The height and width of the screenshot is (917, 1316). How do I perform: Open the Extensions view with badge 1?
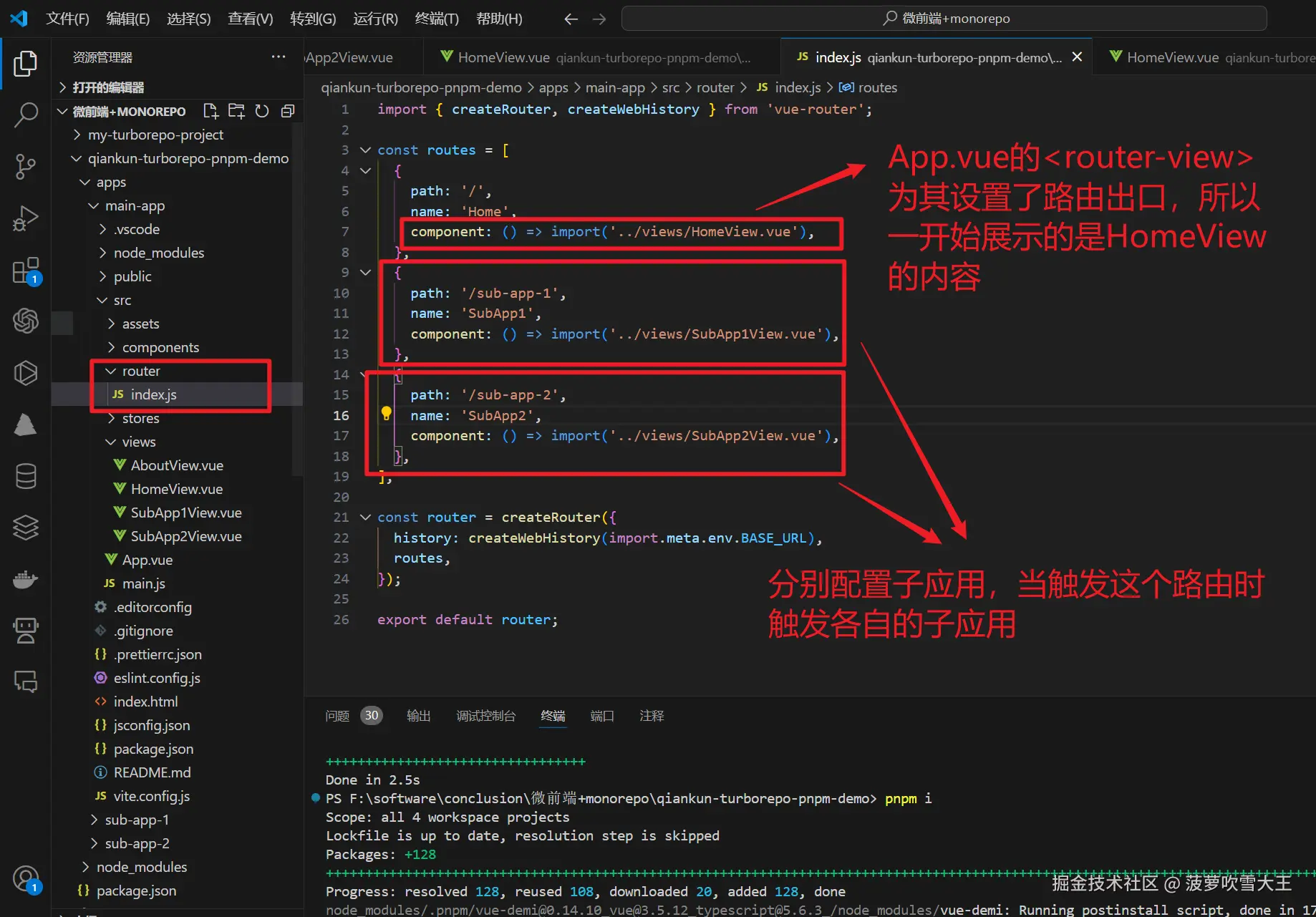tap(26, 271)
